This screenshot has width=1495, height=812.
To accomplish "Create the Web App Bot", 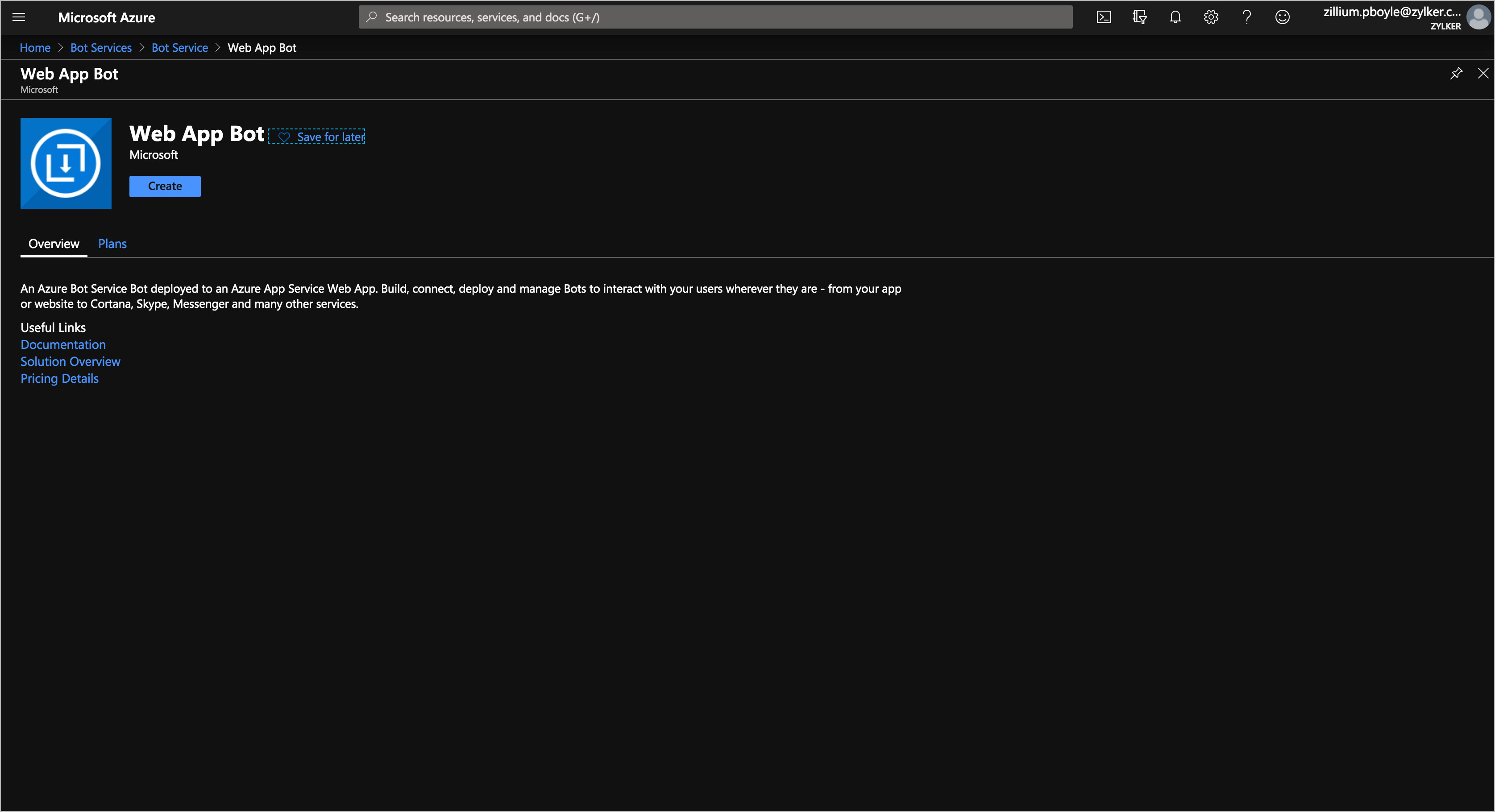I will [x=164, y=186].
